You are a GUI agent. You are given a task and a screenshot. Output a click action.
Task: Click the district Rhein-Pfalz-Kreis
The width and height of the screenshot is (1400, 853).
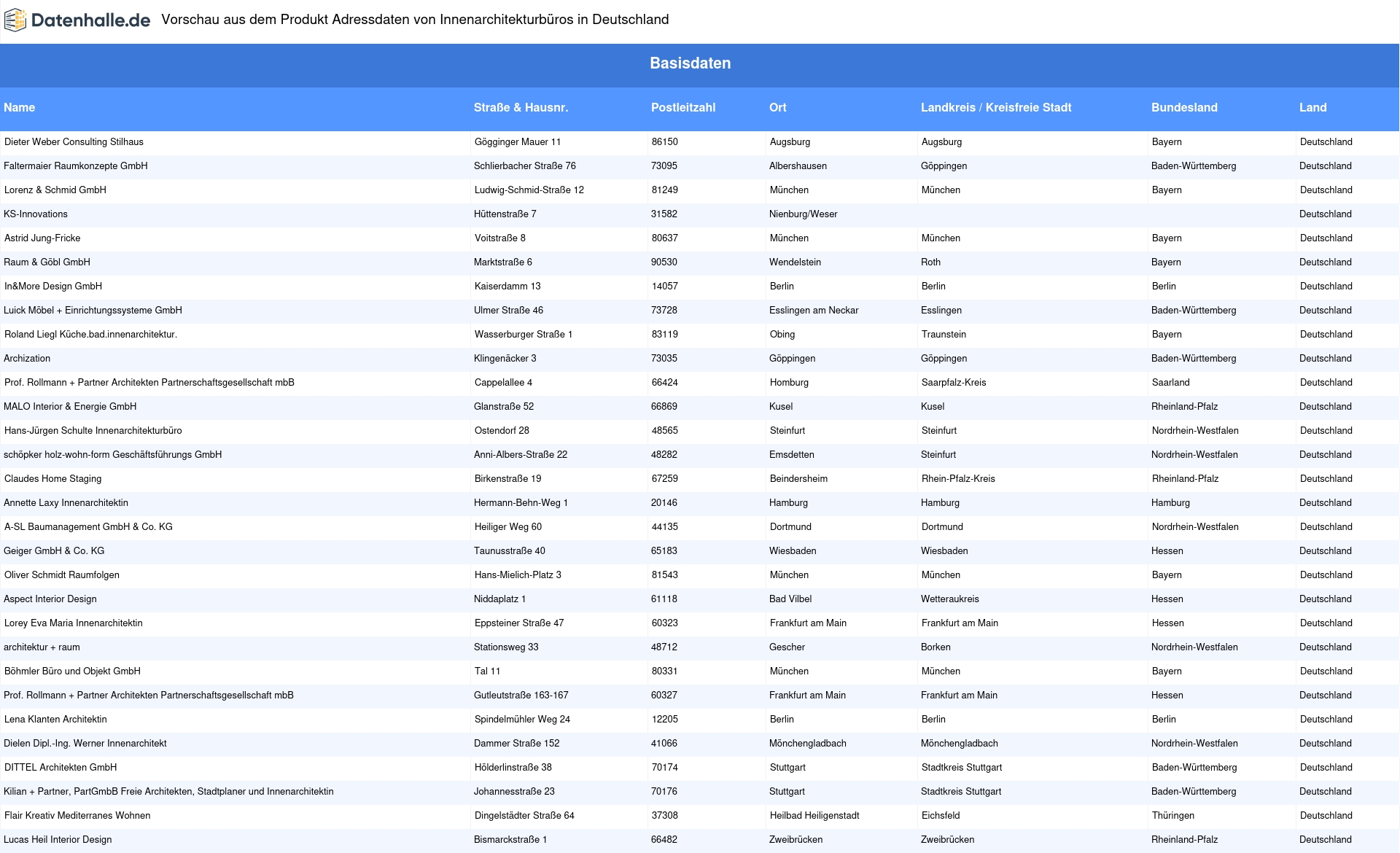[x=958, y=479]
